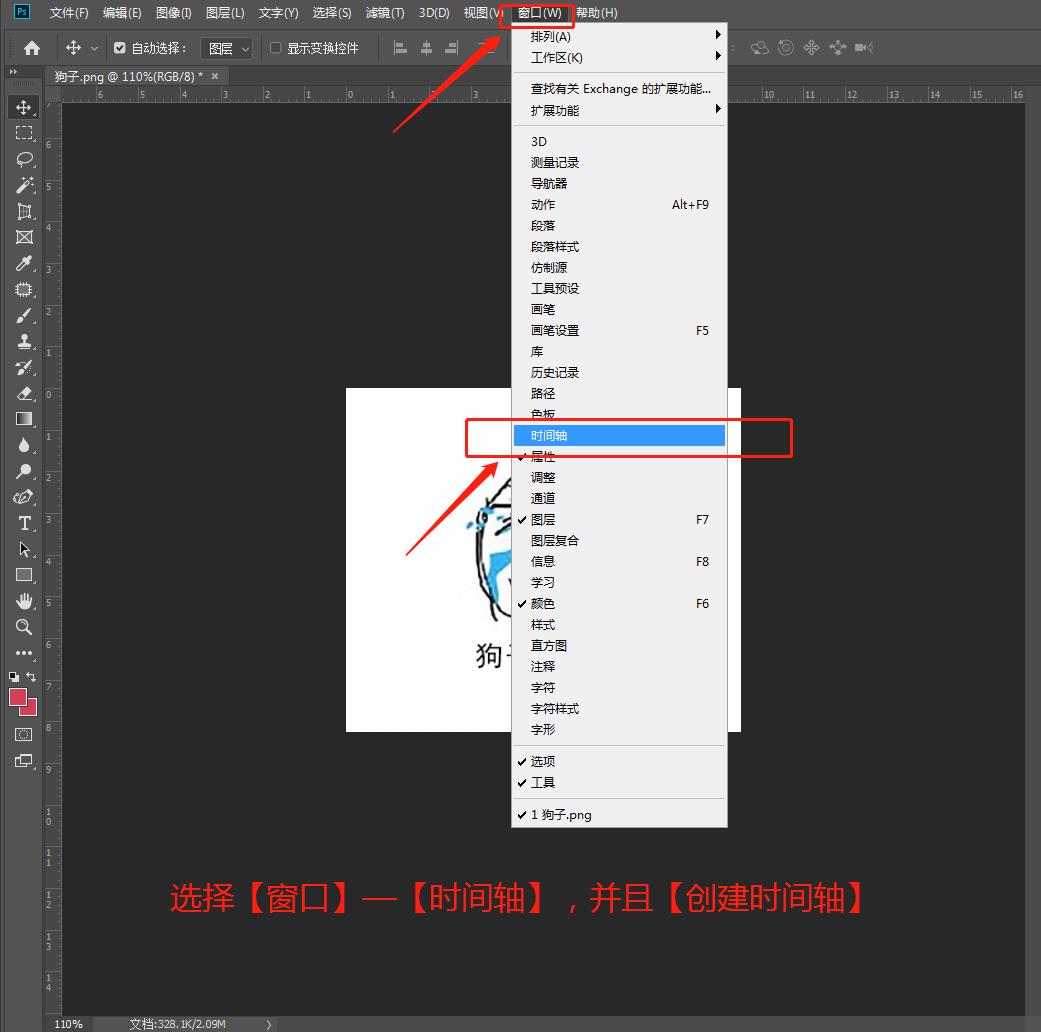Enable the 显示变换控件 checkbox
Viewport: 1041px width, 1032px height.
[276, 48]
